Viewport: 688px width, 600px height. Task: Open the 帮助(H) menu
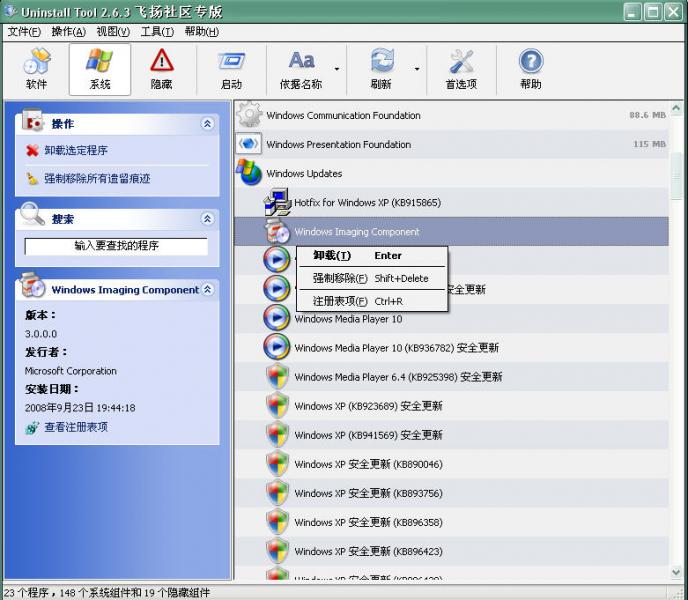coord(201,32)
